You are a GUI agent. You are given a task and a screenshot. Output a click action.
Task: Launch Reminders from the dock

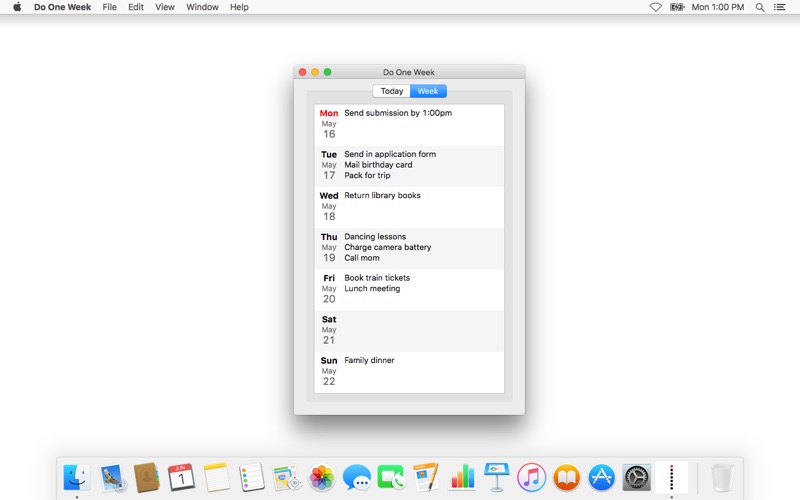pyautogui.click(x=252, y=478)
